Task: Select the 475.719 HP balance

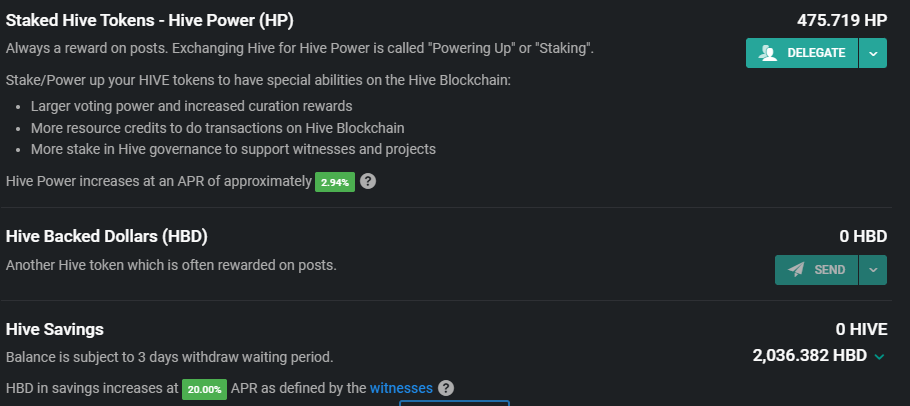Action: click(842, 20)
